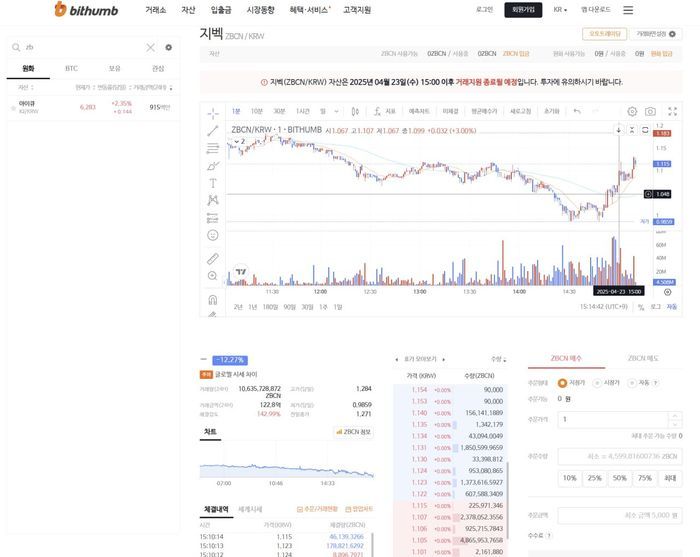The height and width of the screenshot is (557, 700).
Task: Select the brush drawing tool
Action: click(x=213, y=166)
